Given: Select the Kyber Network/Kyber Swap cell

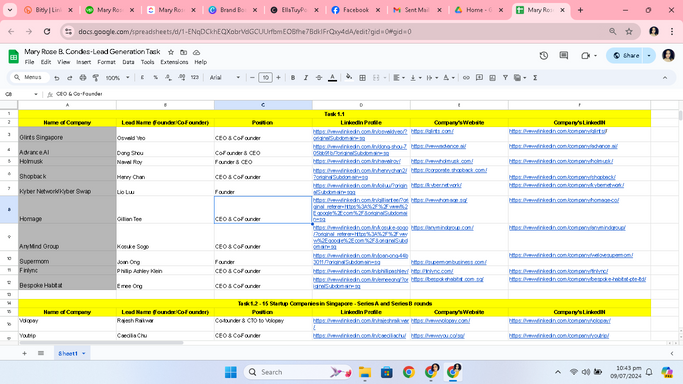Looking at the screenshot, I should [67, 189].
